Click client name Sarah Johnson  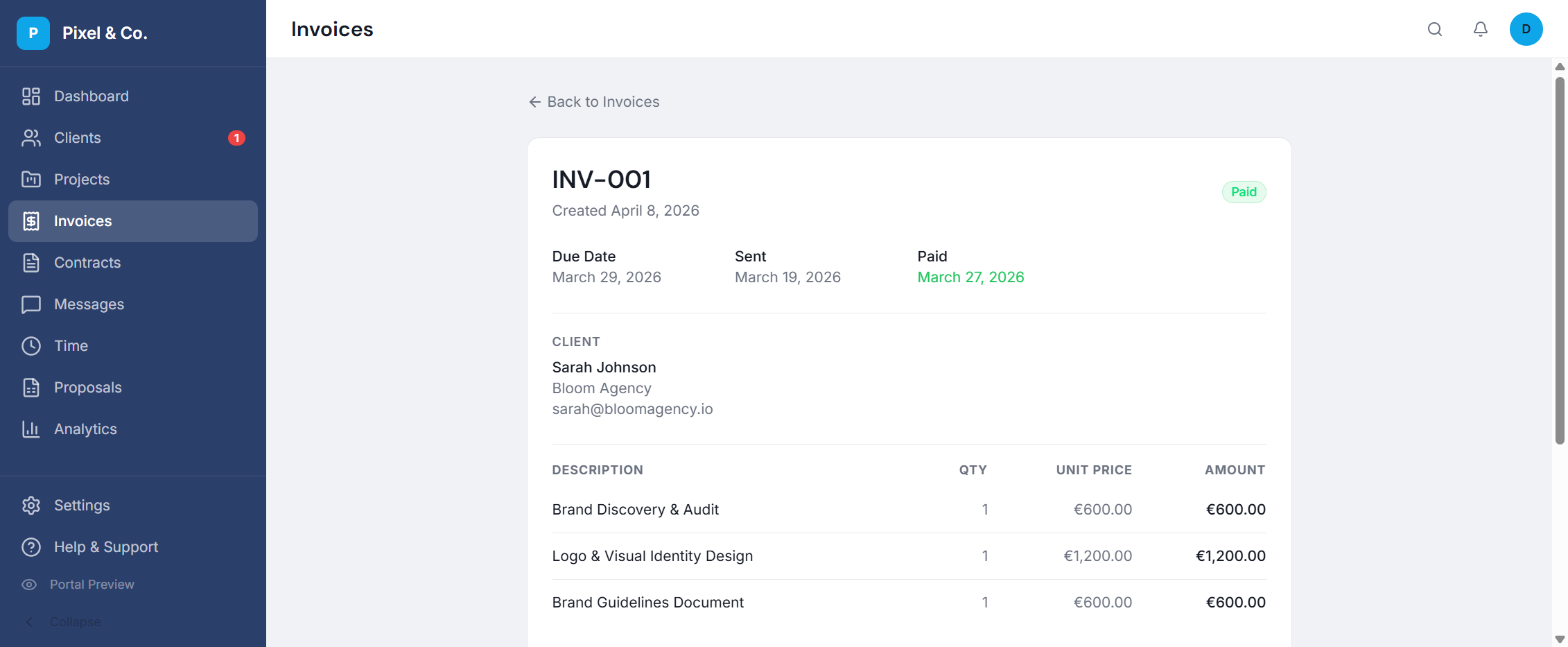[x=604, y=368]
